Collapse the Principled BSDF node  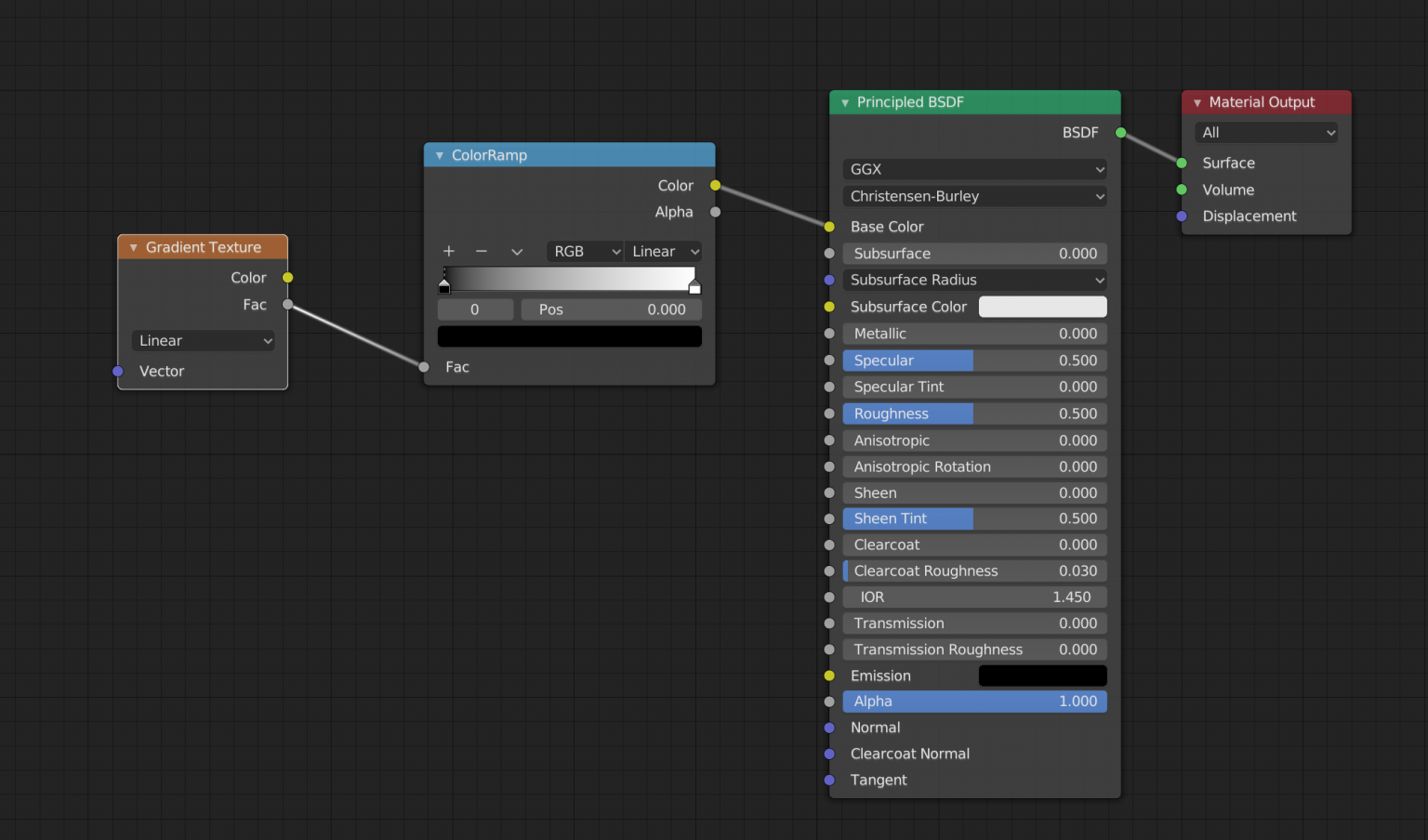pos(845,103)
